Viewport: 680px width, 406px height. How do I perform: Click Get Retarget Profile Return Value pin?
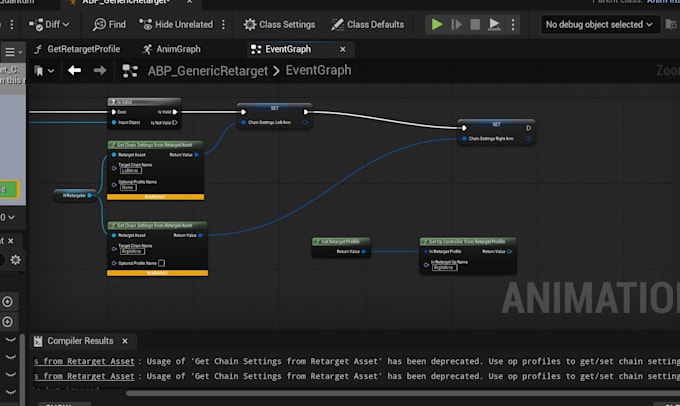coord(363,251)
